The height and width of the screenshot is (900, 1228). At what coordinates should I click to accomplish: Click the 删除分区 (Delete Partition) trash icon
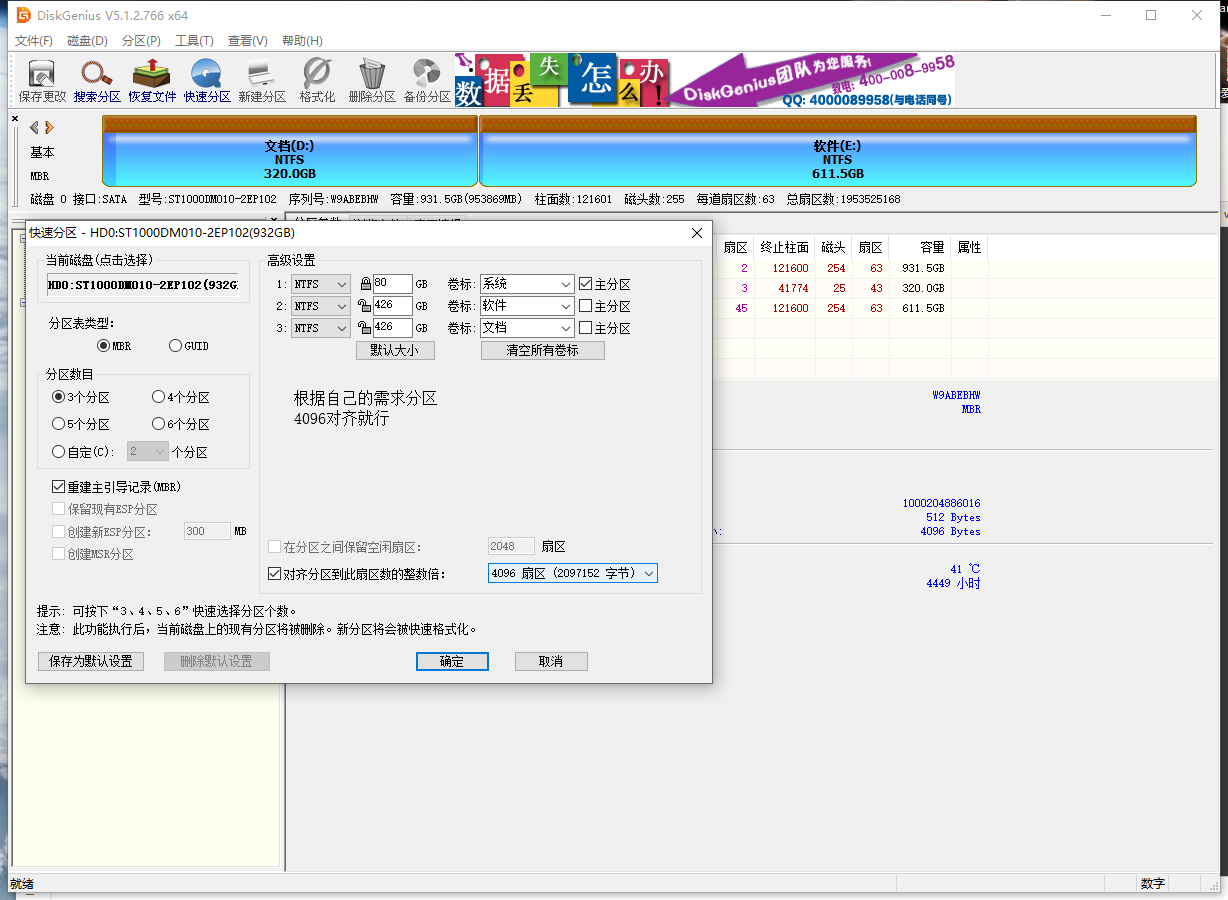(372, 80)
